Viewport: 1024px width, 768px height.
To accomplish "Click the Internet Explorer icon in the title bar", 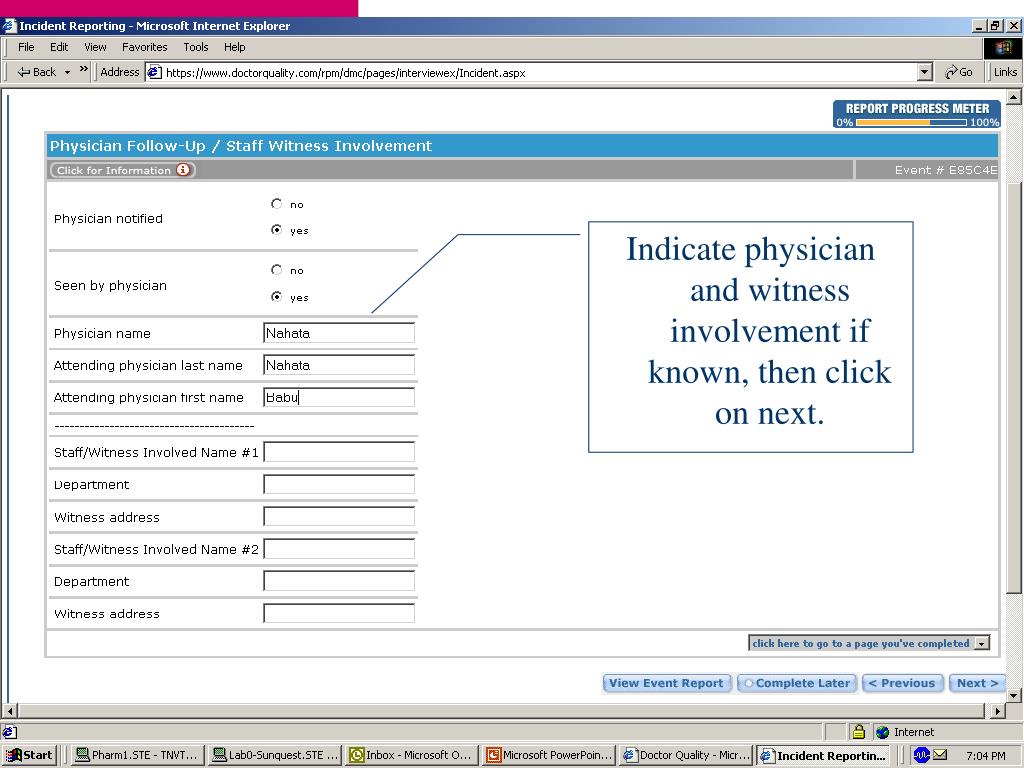I will (8, 25).
